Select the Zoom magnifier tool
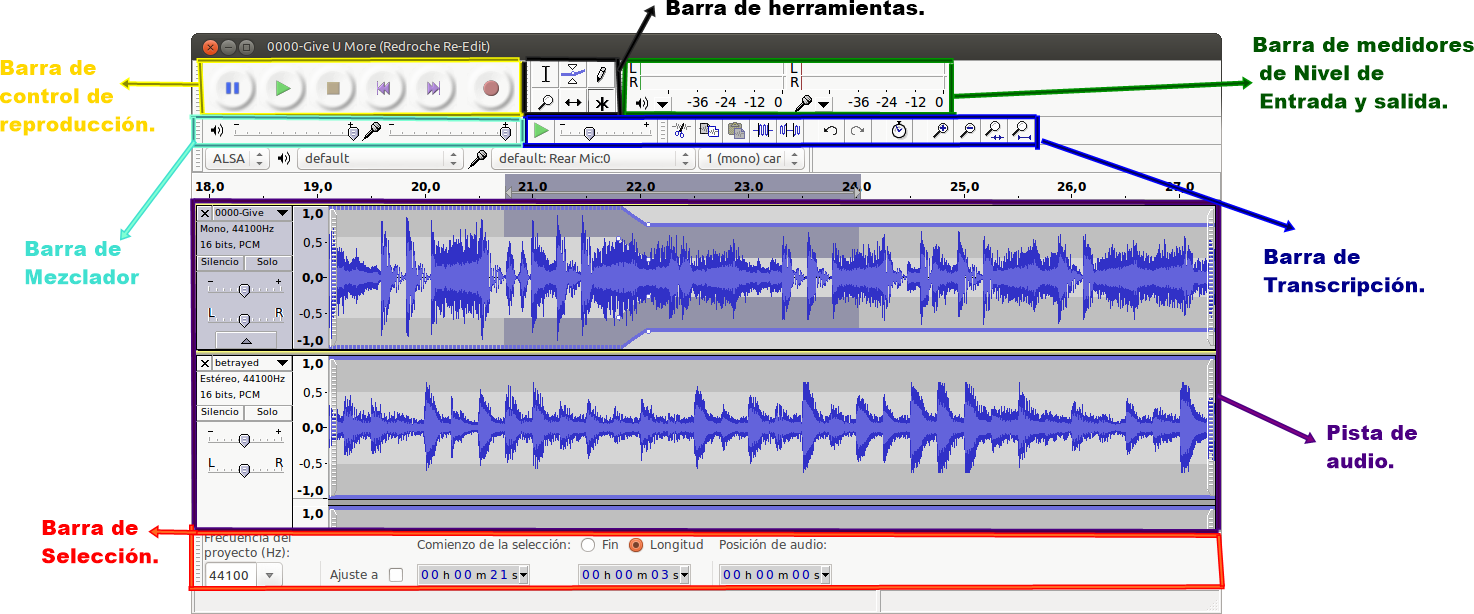 point(547,101)
